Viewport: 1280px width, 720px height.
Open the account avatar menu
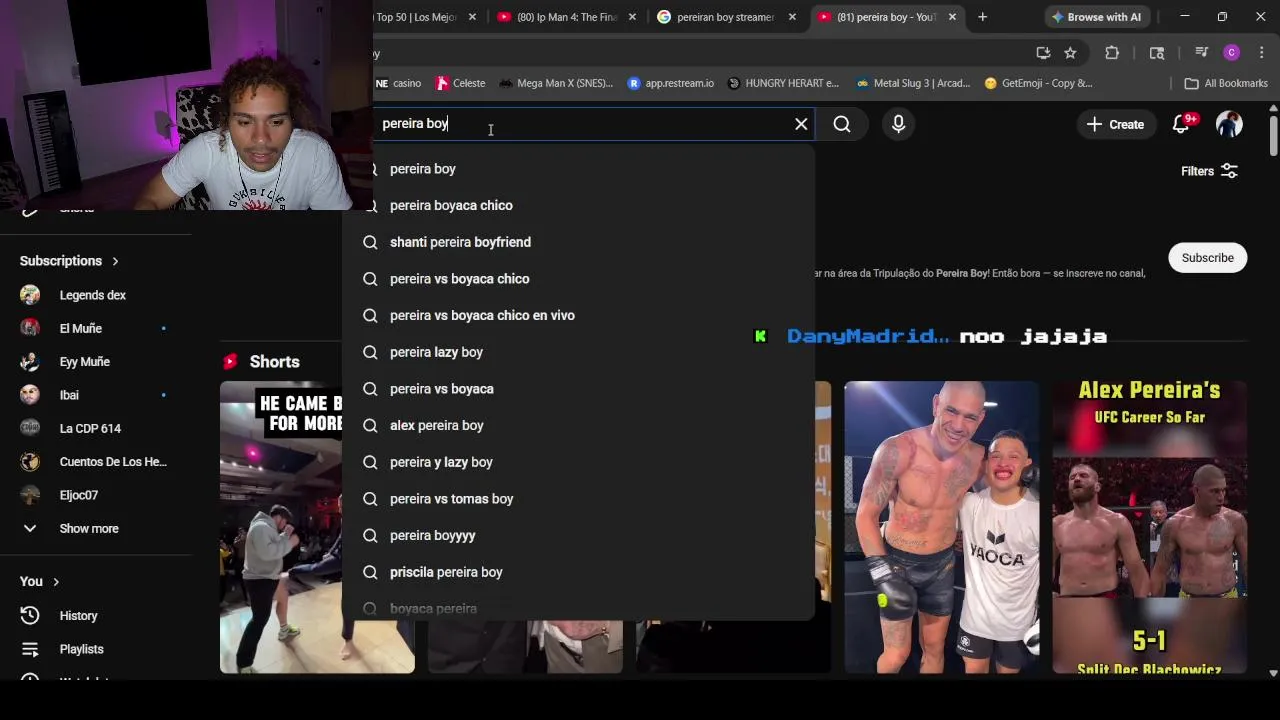(x=1229, y=124)
